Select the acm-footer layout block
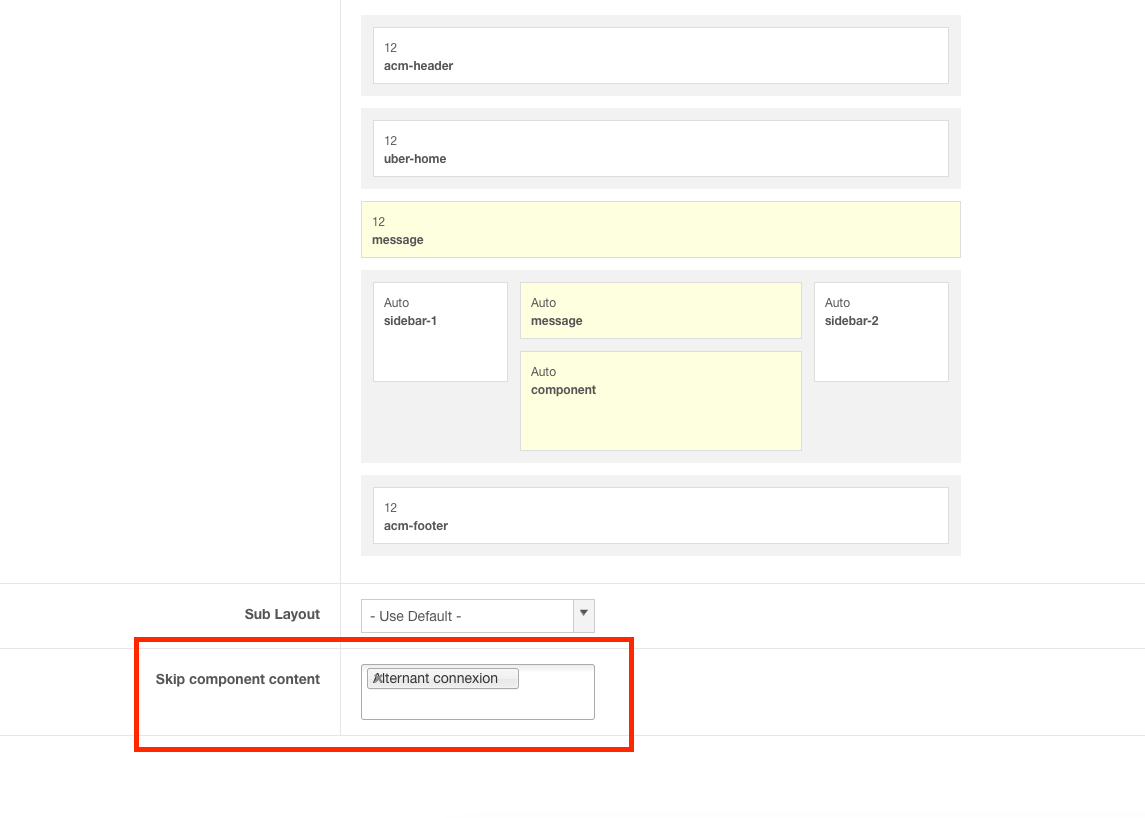1145x818 pixels. [660, 516]
